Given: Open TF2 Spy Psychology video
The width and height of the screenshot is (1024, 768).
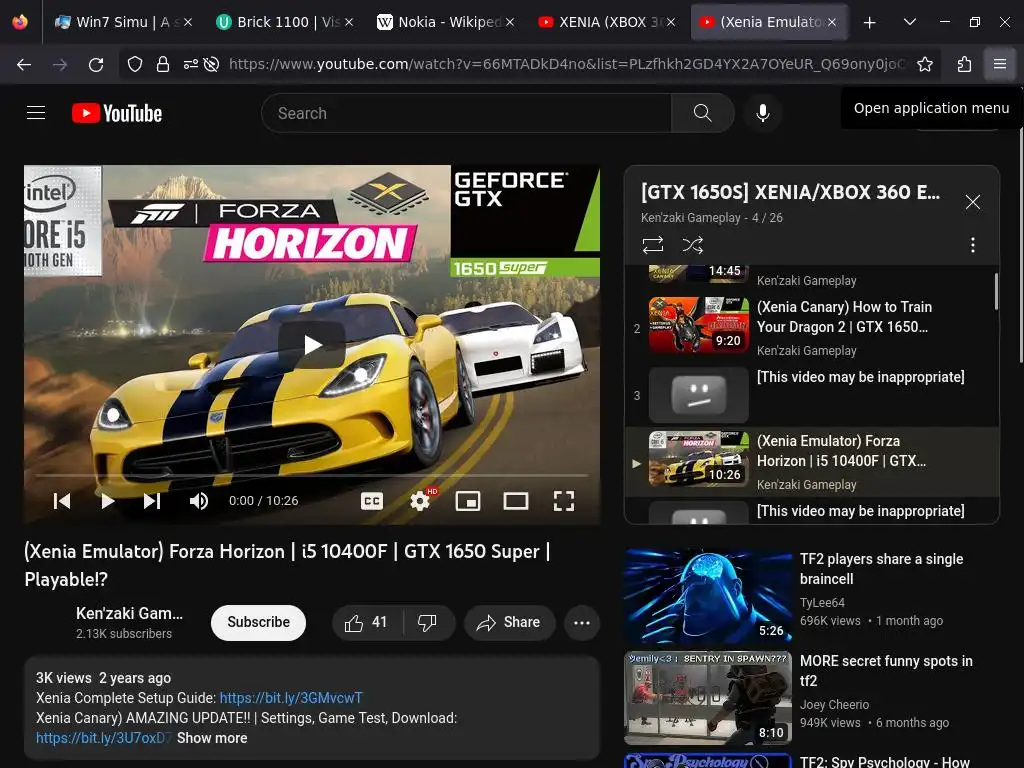Looking at the screenshot, I should coord(884,761).
